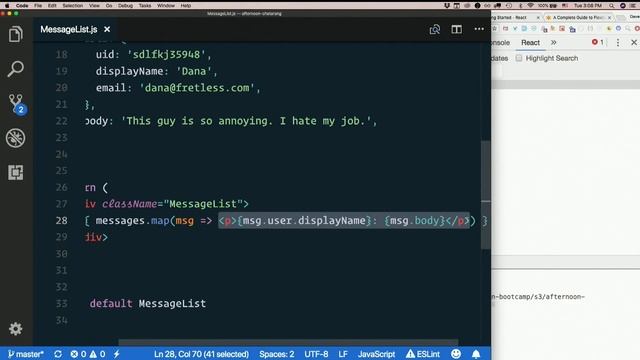This screenshot has width=640, height=360.
Task: Click LF end-of-line selector
Action: point(343,354)
